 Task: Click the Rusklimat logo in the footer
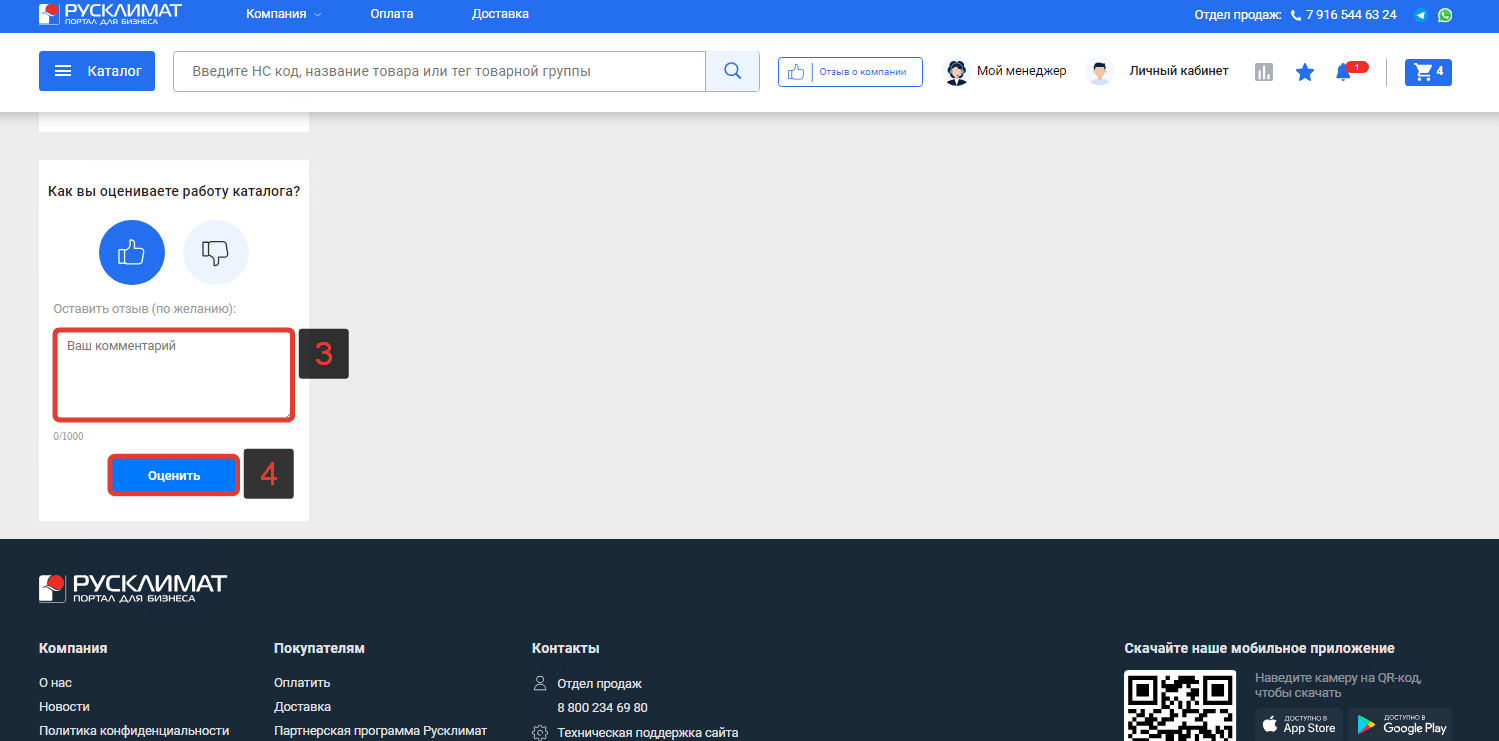tap(133, 588)
